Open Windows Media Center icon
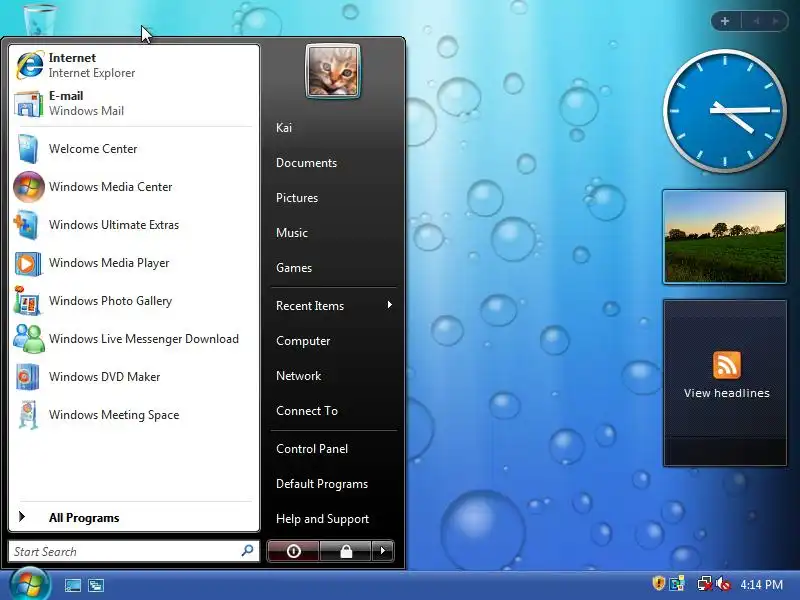Screen dimensions: 800x600 coord(29,187)
